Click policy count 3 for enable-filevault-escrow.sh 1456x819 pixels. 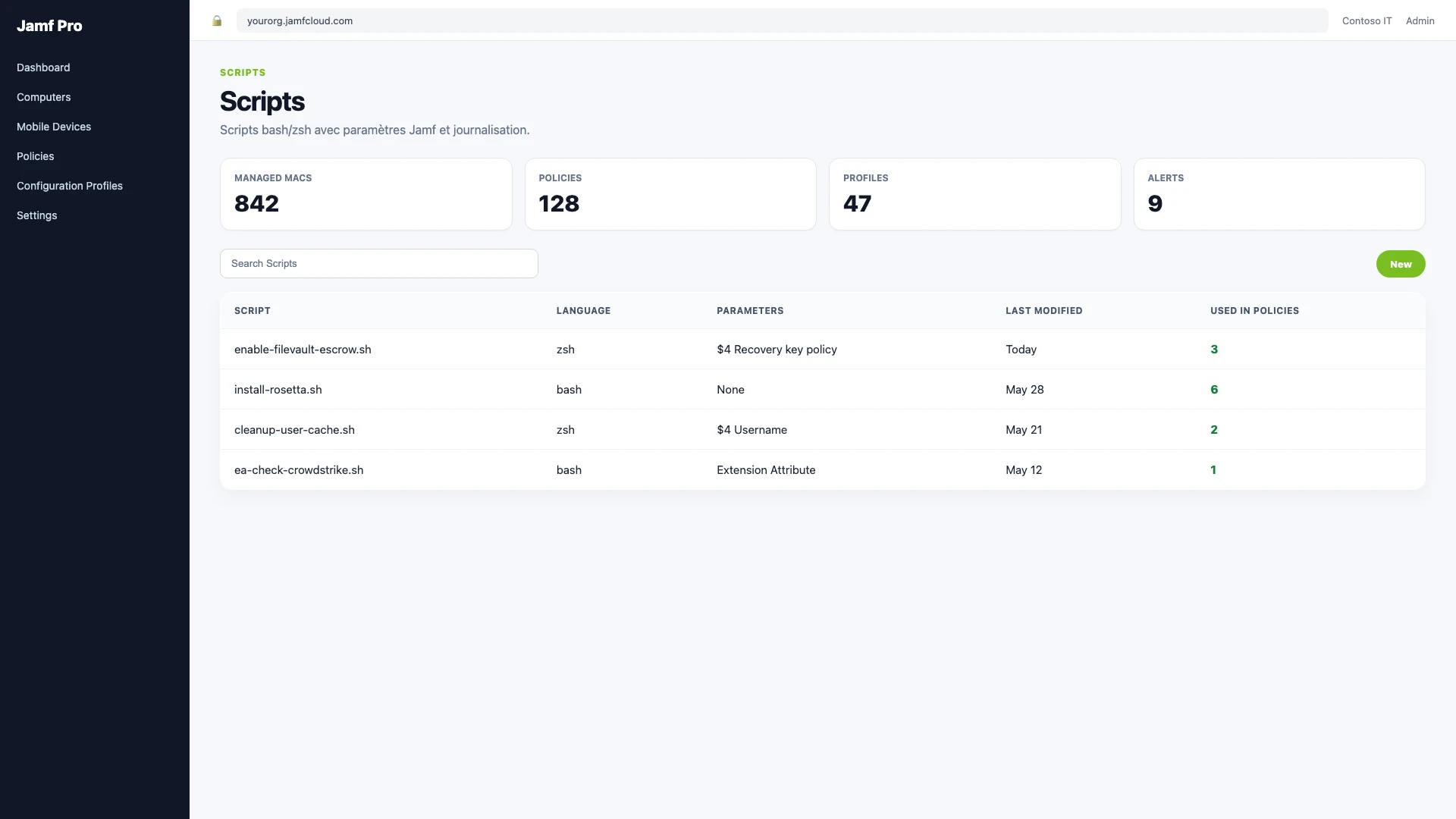point(1214,350)
